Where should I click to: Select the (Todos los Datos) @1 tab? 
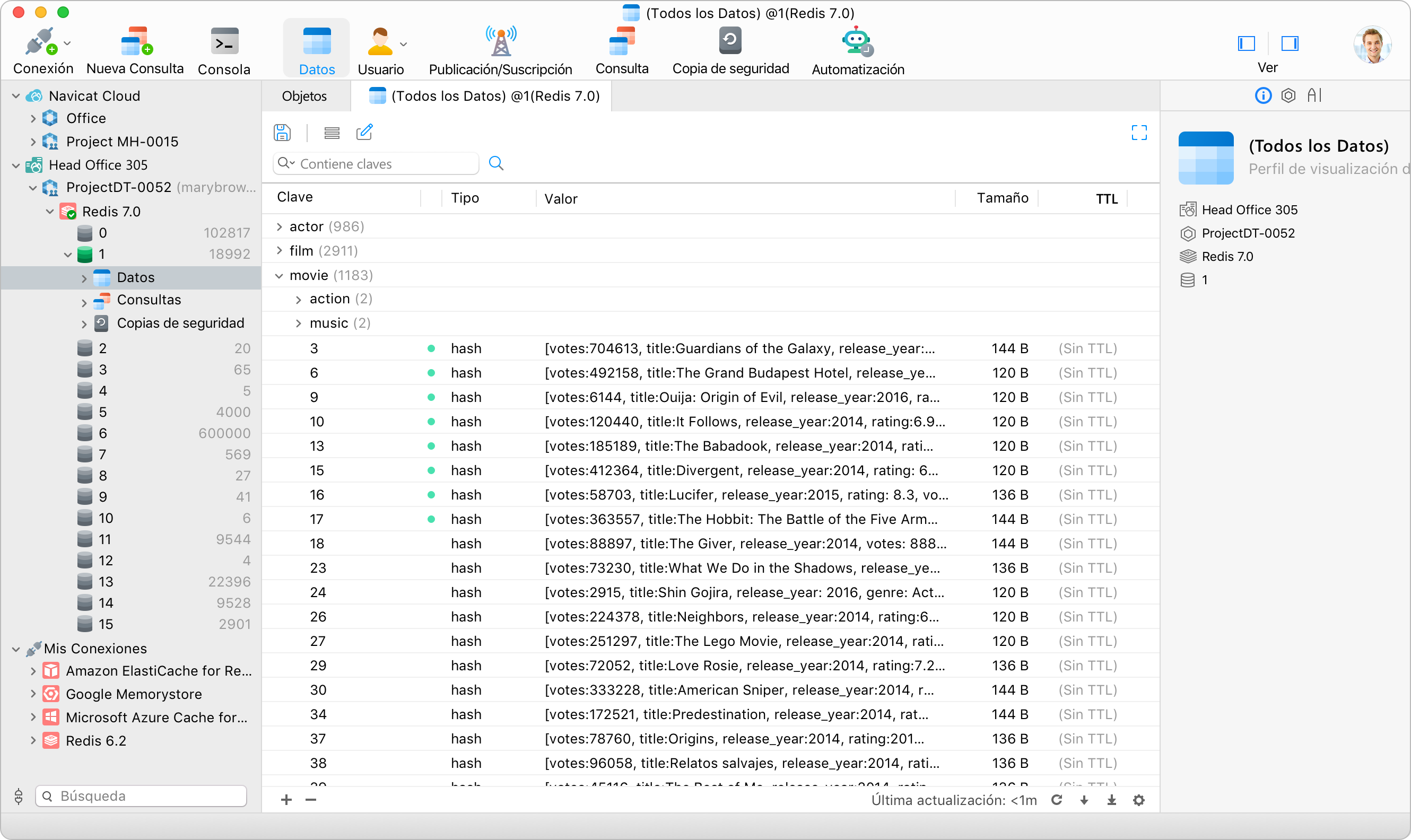tap(482, 95)
